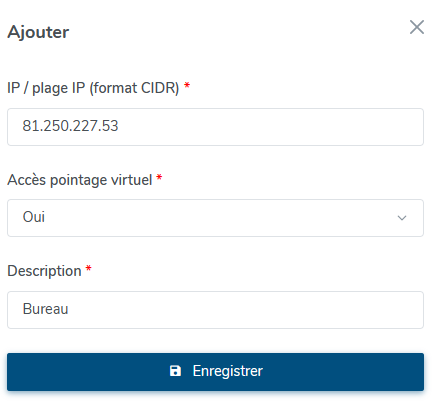Click the chevron arrow in the Oui dropdown
The width and height of the screenshot is (433, 407).
[x=402, y=218]
